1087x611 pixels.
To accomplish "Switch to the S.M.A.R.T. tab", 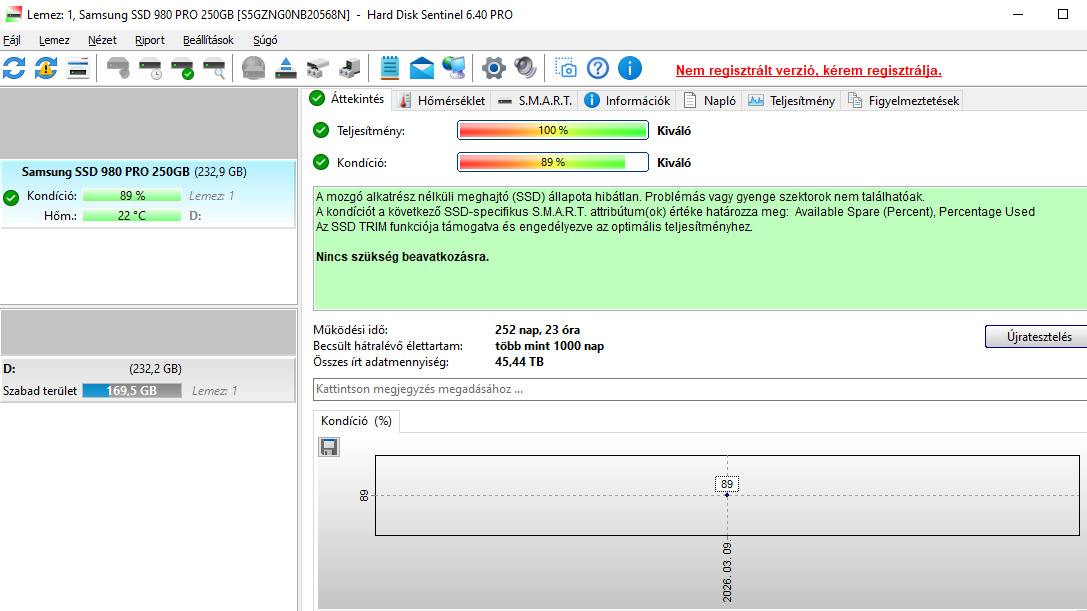I will (534, 101).
